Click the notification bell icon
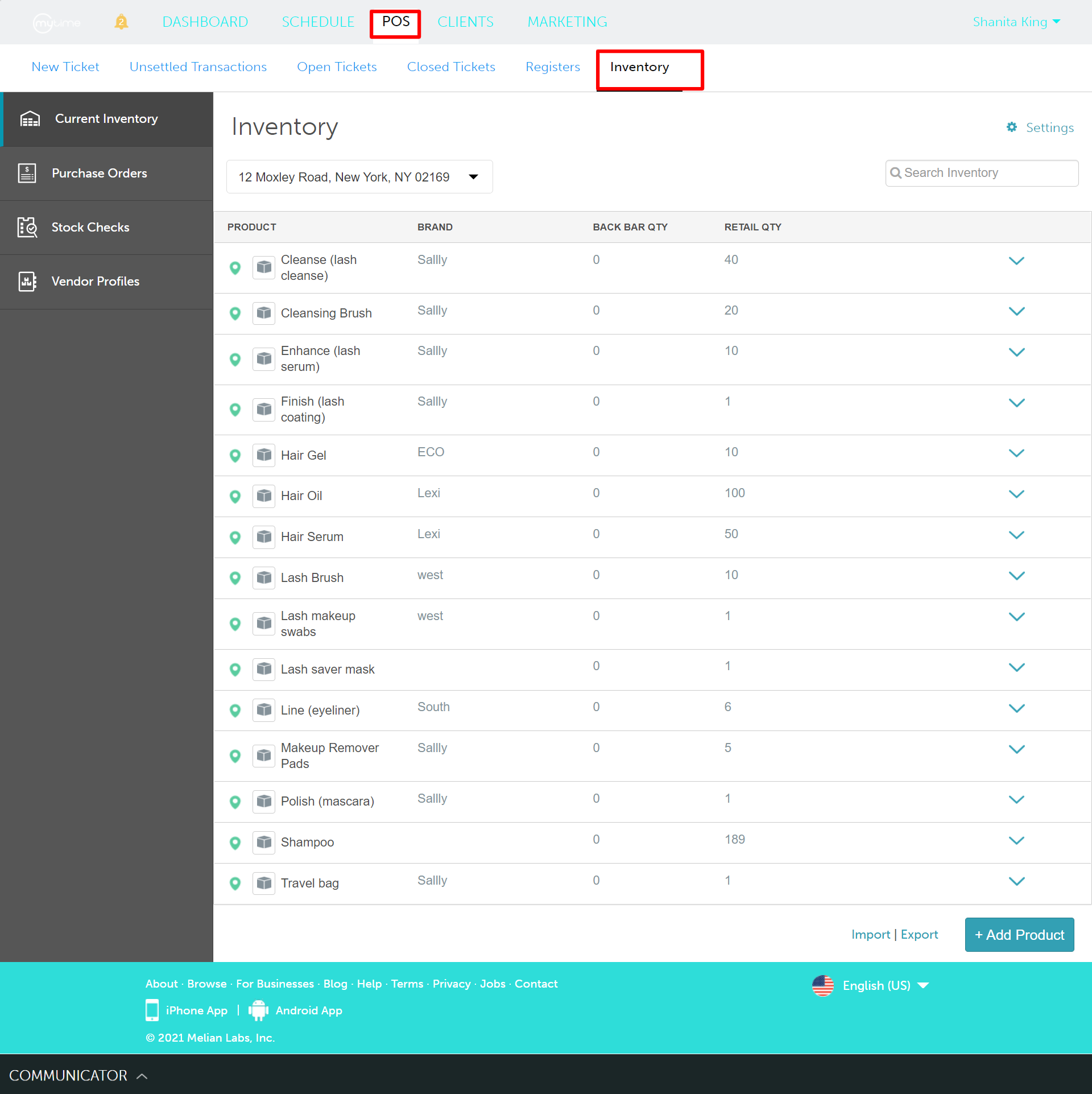Viewport: 1092px width, 1094px height. tap(121, 22)
